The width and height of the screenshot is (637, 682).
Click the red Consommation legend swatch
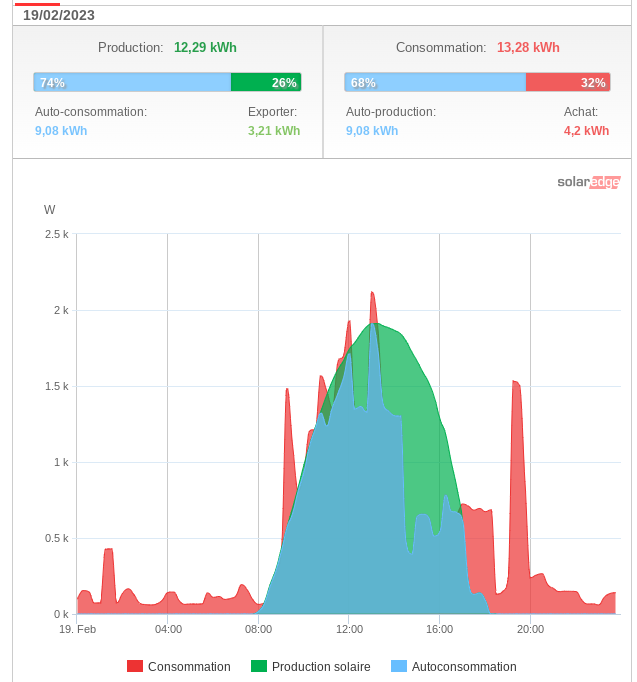tap(136, 667)
